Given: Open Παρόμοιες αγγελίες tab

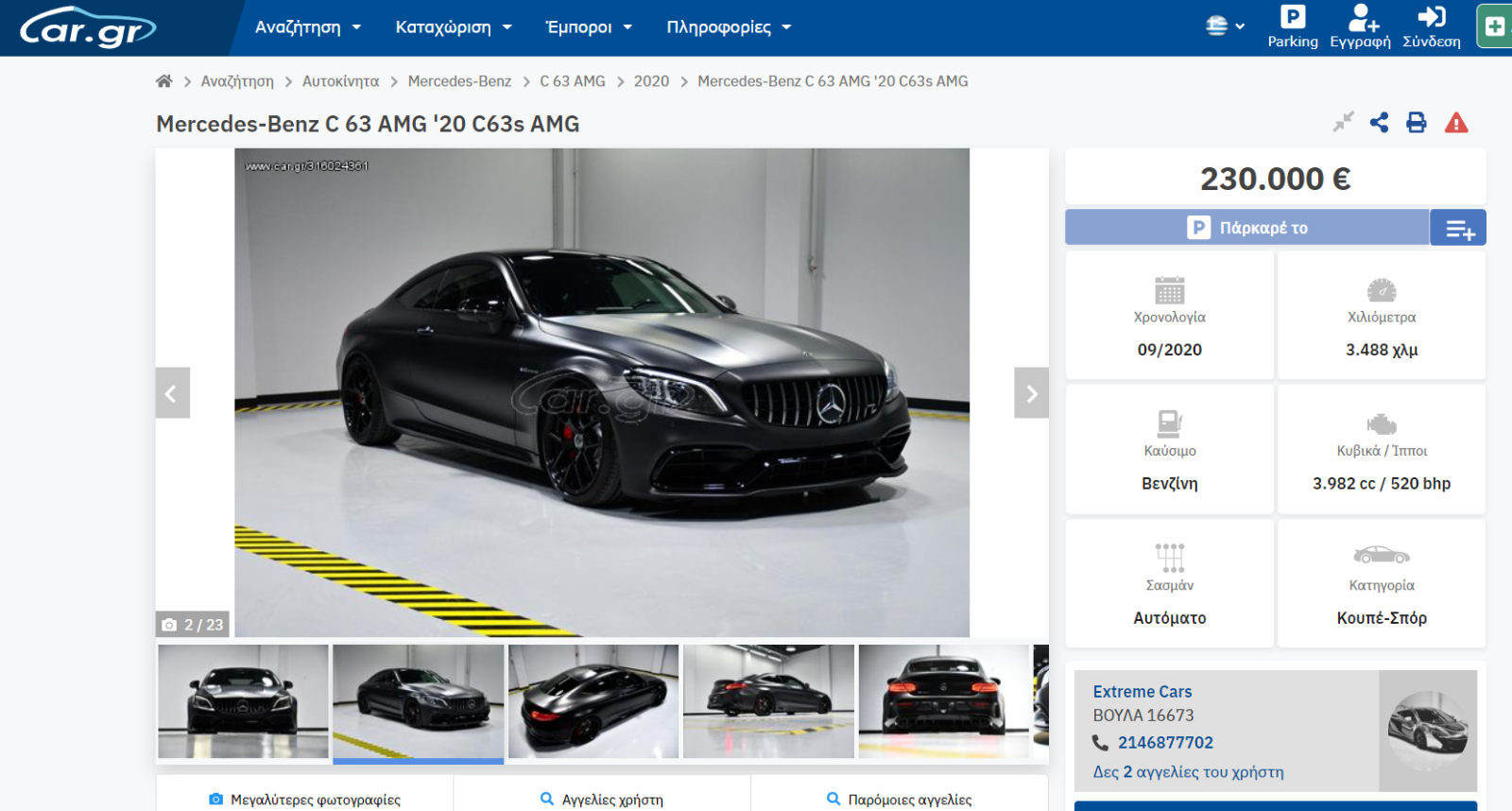Looking at the screenshot, I should pyautogui.click(x=900, y=800).
